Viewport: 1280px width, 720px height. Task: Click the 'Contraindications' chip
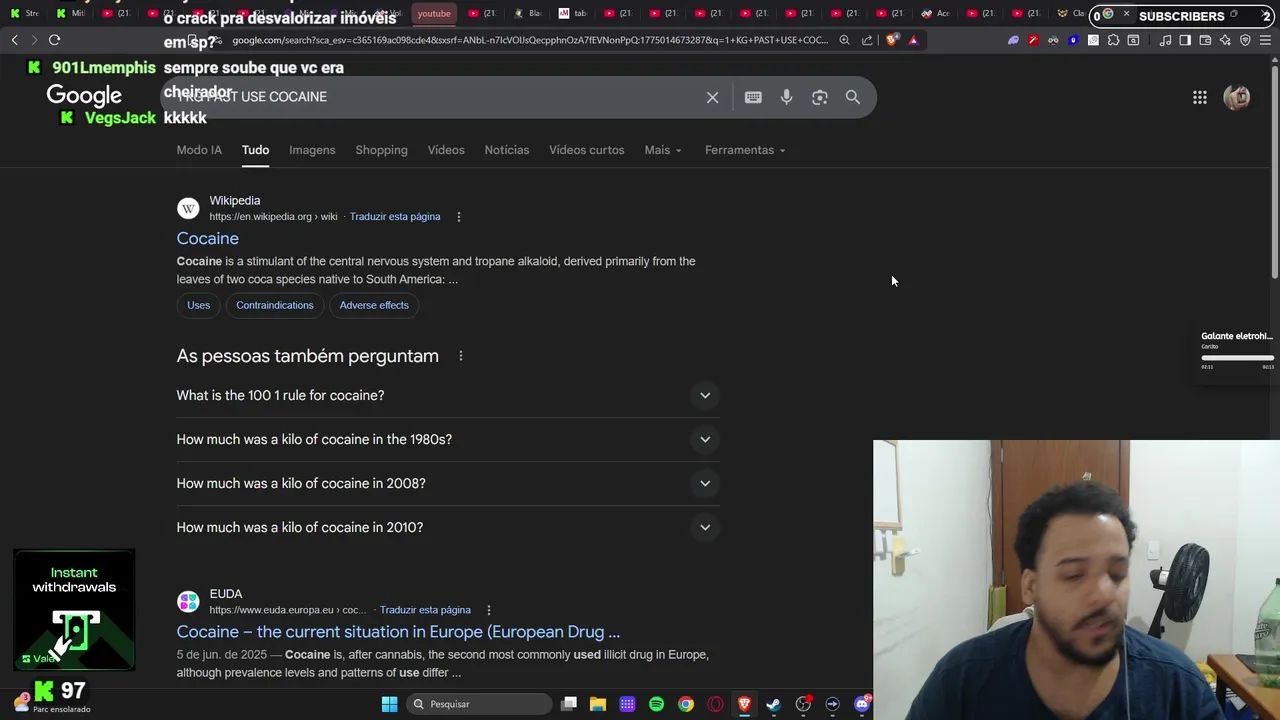(x=275, y=305)
